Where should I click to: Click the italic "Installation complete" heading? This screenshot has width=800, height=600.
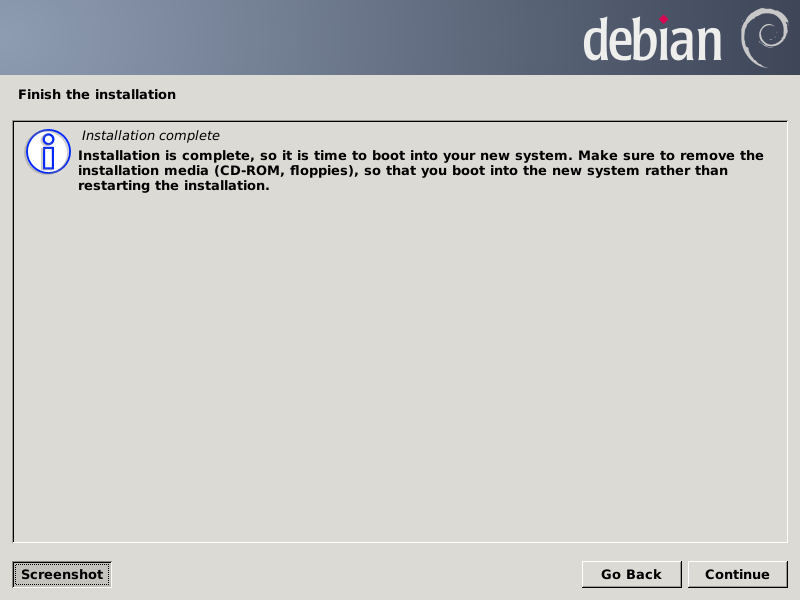[x=151, y=135]
